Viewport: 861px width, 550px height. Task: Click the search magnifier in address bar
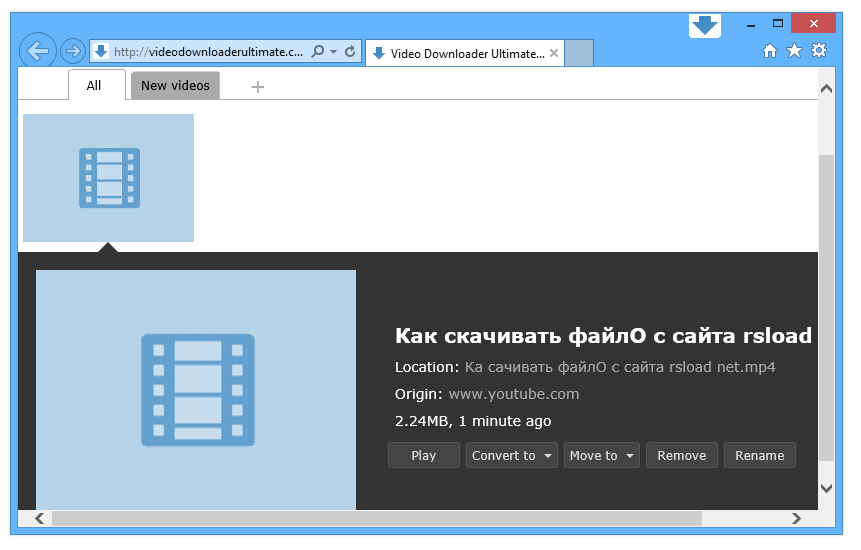(x=317, y=52)
